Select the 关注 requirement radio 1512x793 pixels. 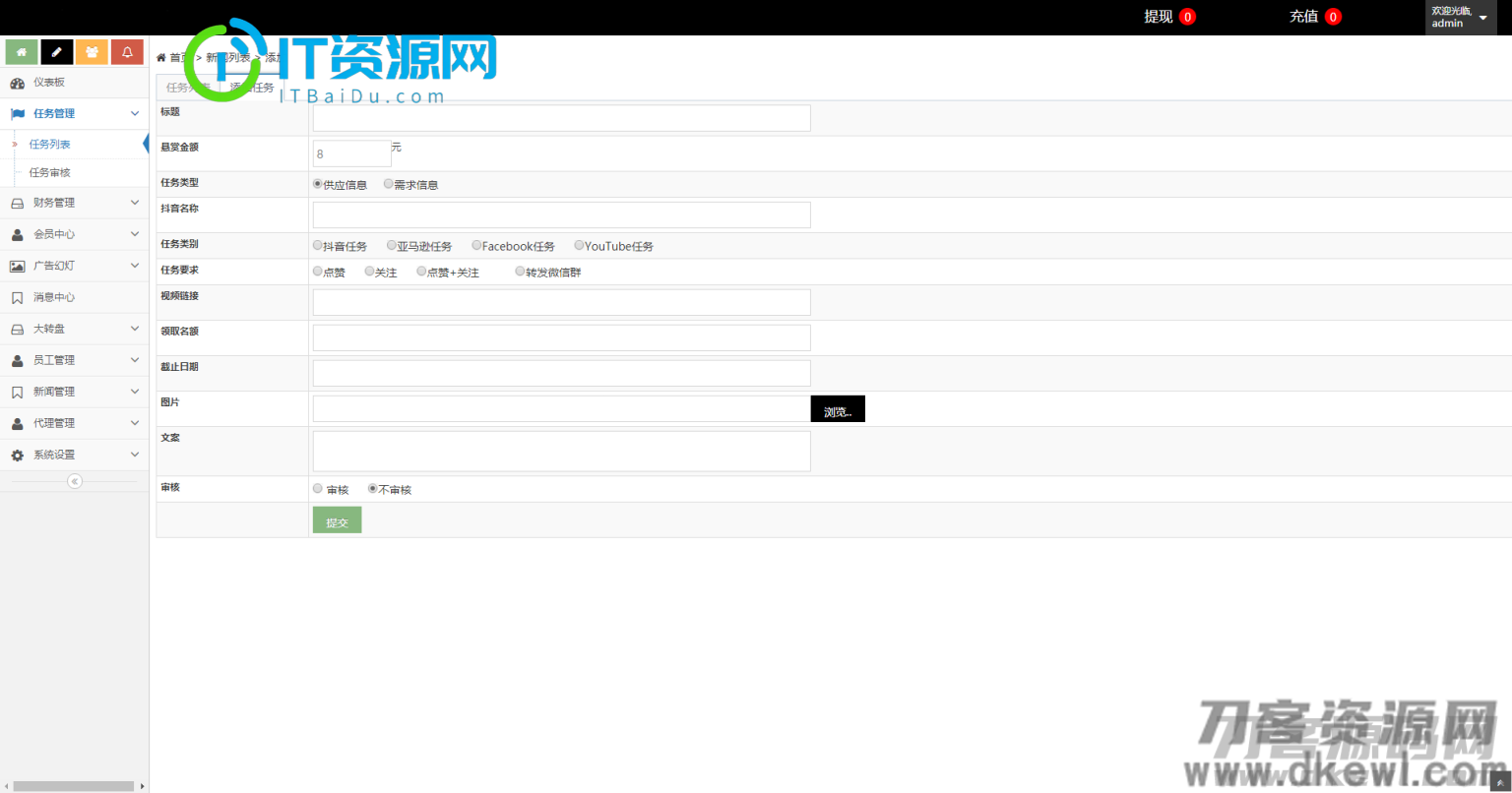tap(369, 272)
